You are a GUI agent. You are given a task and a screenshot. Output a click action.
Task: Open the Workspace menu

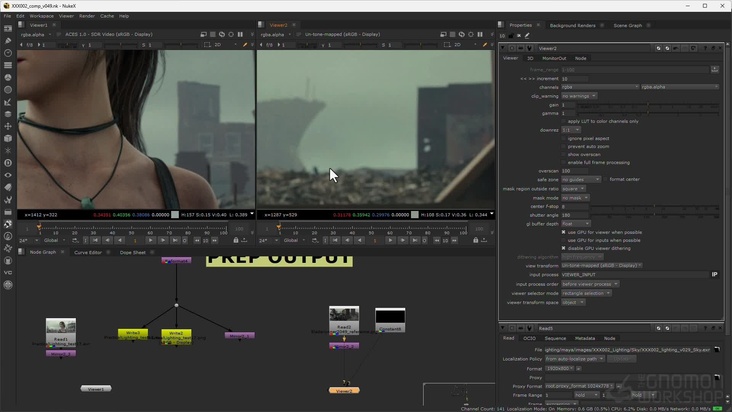[42, 16]
